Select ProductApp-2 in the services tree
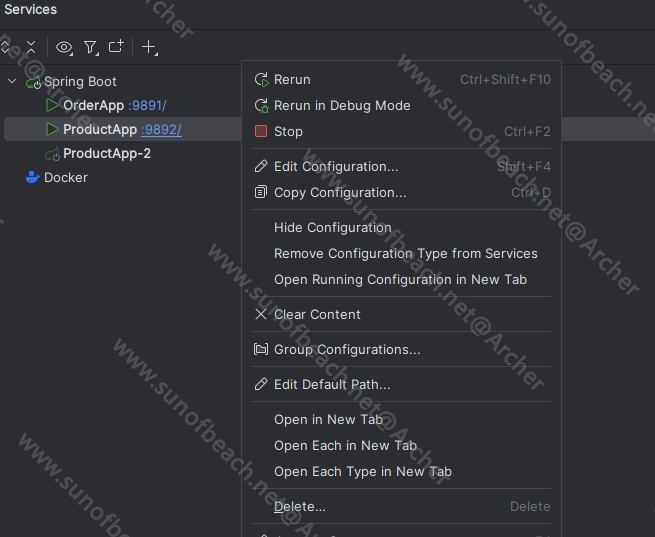This screenshot has width=655, height=537. click(107, 154)
